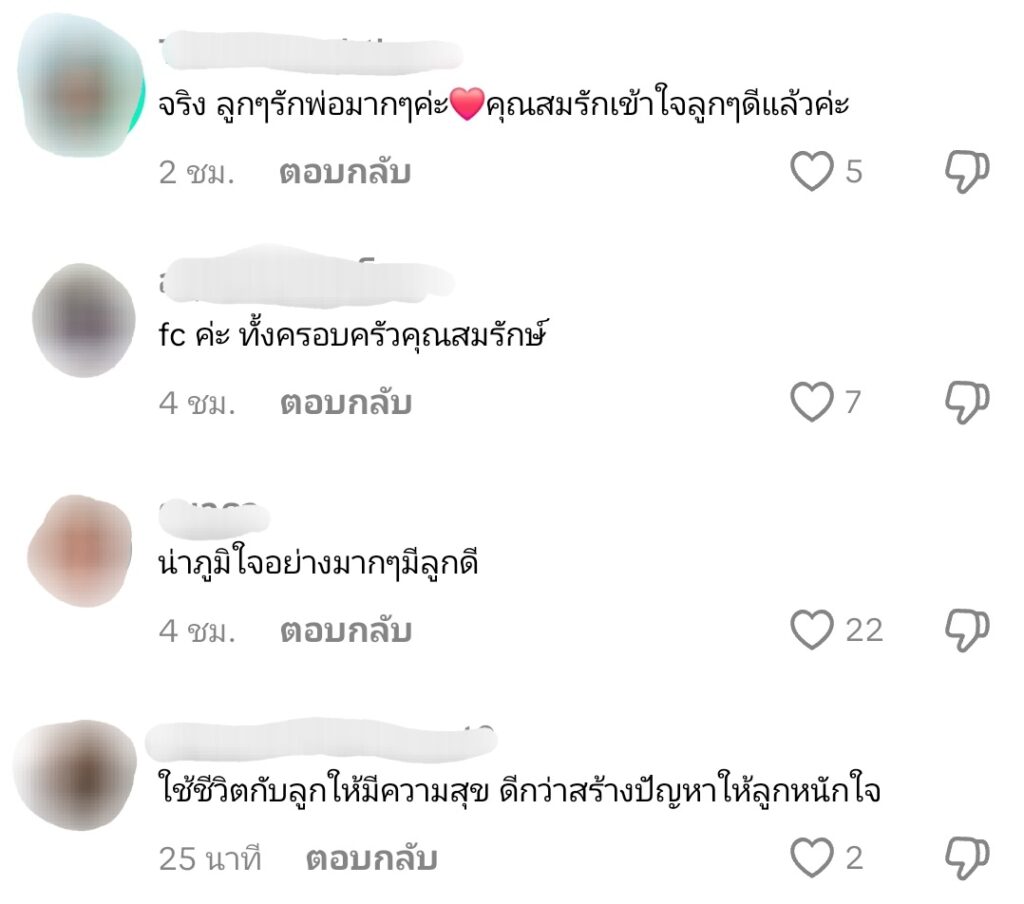Like the 'fc ค่ะ' comment
The height and width of the screenshot is (904, 1024).
click(x=812, y=402)
